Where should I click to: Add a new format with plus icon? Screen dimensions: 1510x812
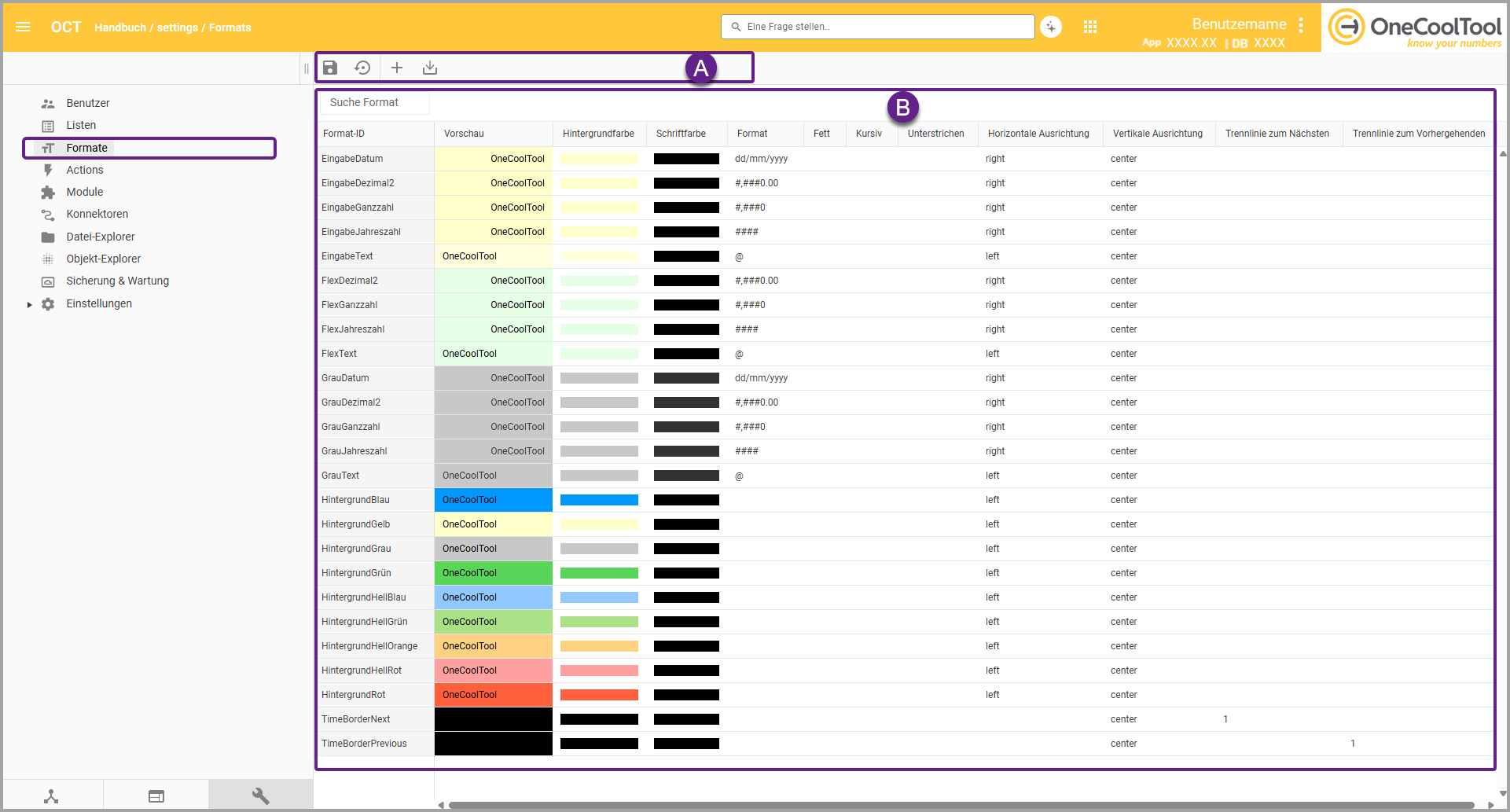click(x=397, y=68)
